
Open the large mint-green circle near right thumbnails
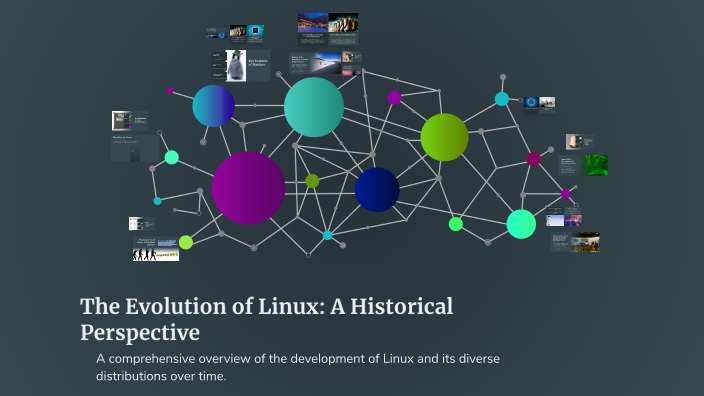click(x=521, y=224)
